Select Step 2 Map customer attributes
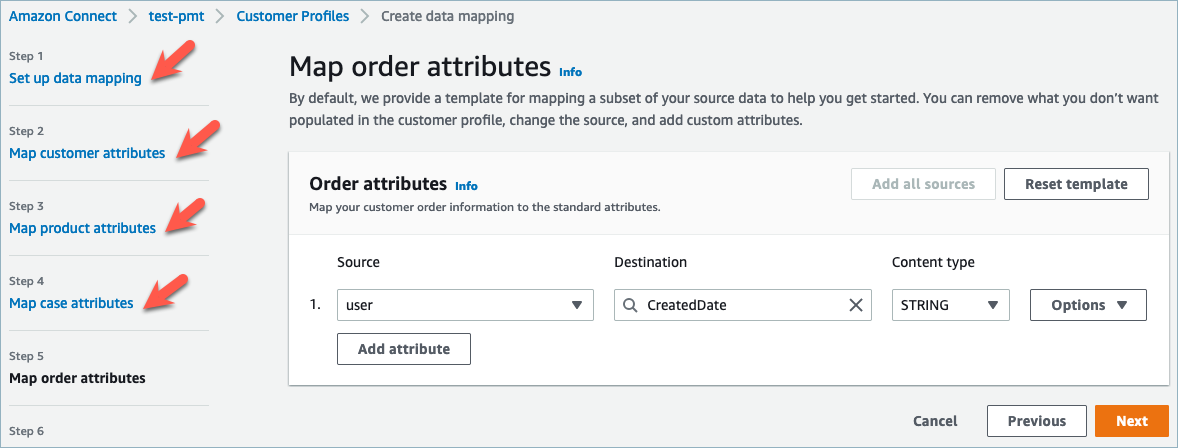Viewport: 1178px width, 448px height. (x=87, y=153)
